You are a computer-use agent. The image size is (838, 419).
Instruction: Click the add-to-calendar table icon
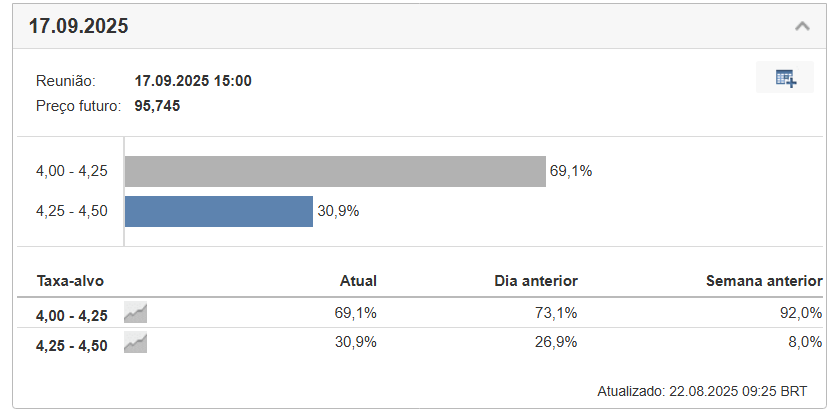pos(785,77)
